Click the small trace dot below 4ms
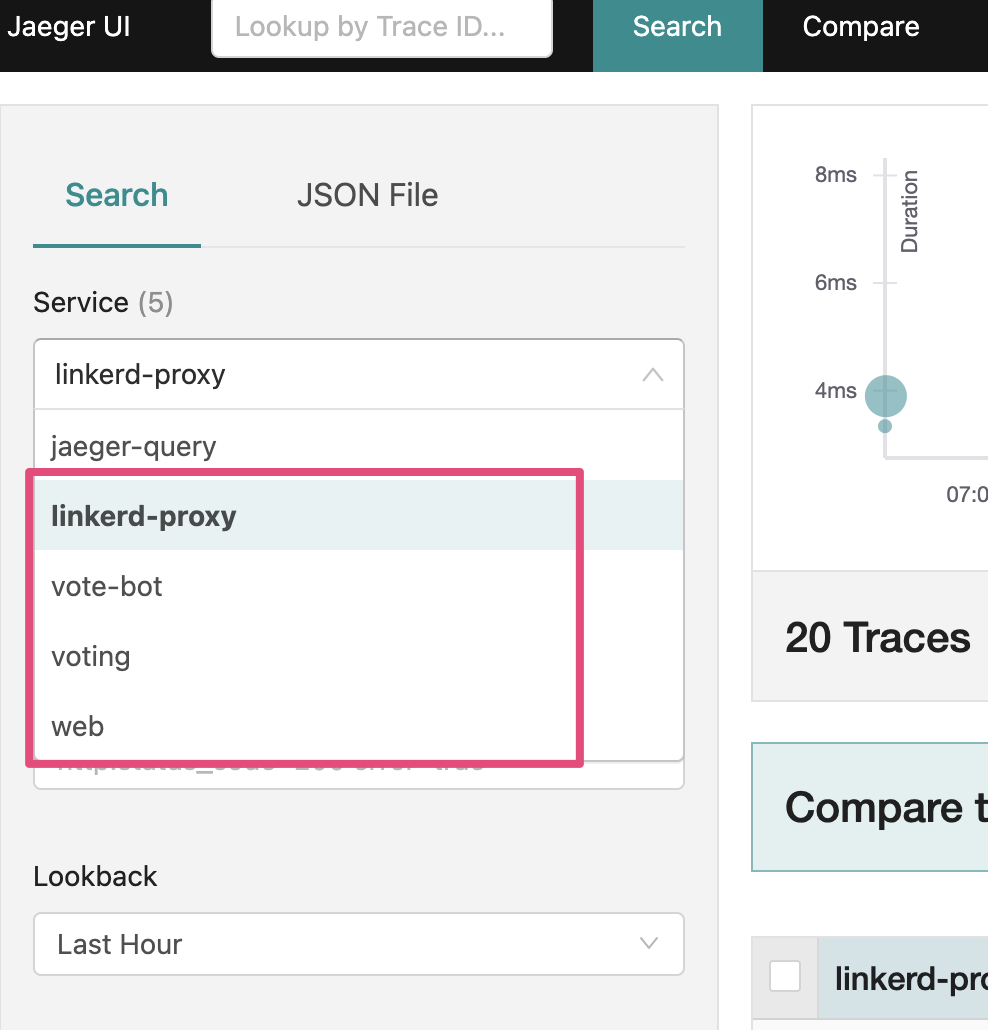 (885, 426)
